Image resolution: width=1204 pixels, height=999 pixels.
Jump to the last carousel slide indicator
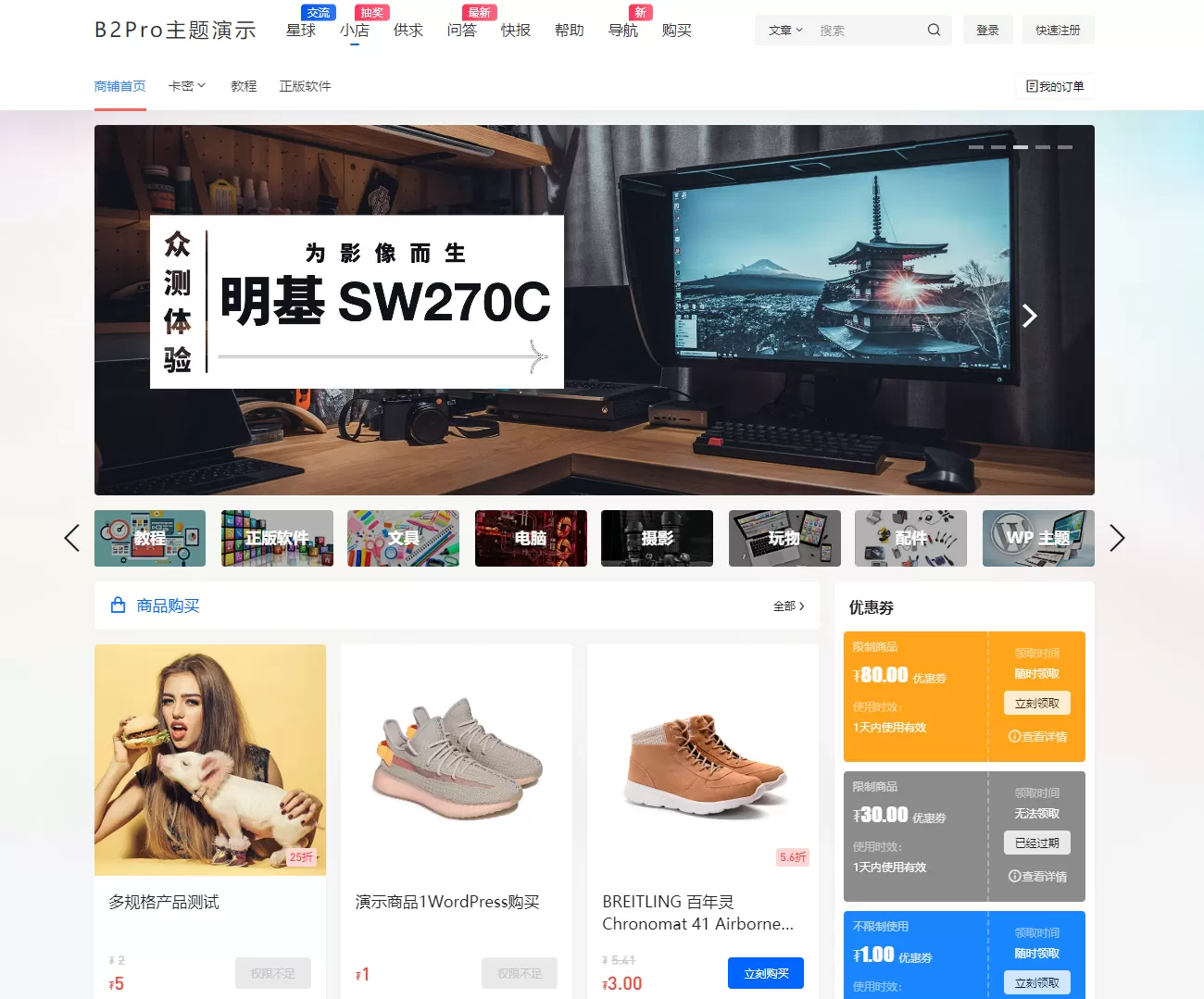pos(1065,147)
